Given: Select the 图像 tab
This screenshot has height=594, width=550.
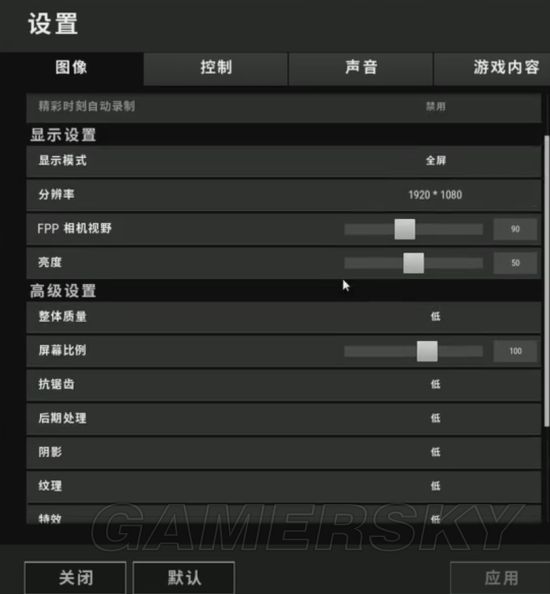Looking at the screenshot, I should click(x=72, y=69).
